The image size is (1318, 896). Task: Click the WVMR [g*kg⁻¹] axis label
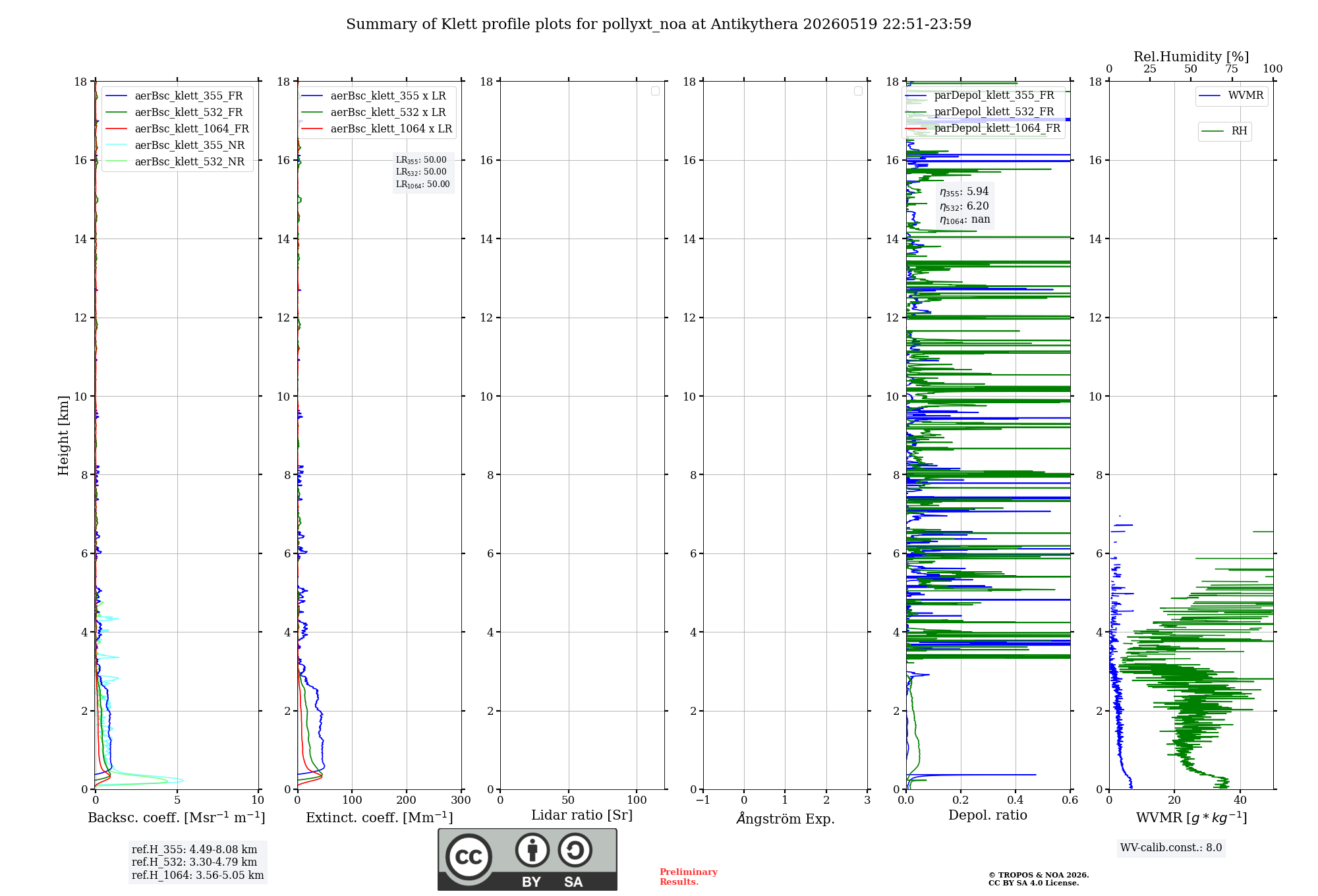[x=1191, y=818]
